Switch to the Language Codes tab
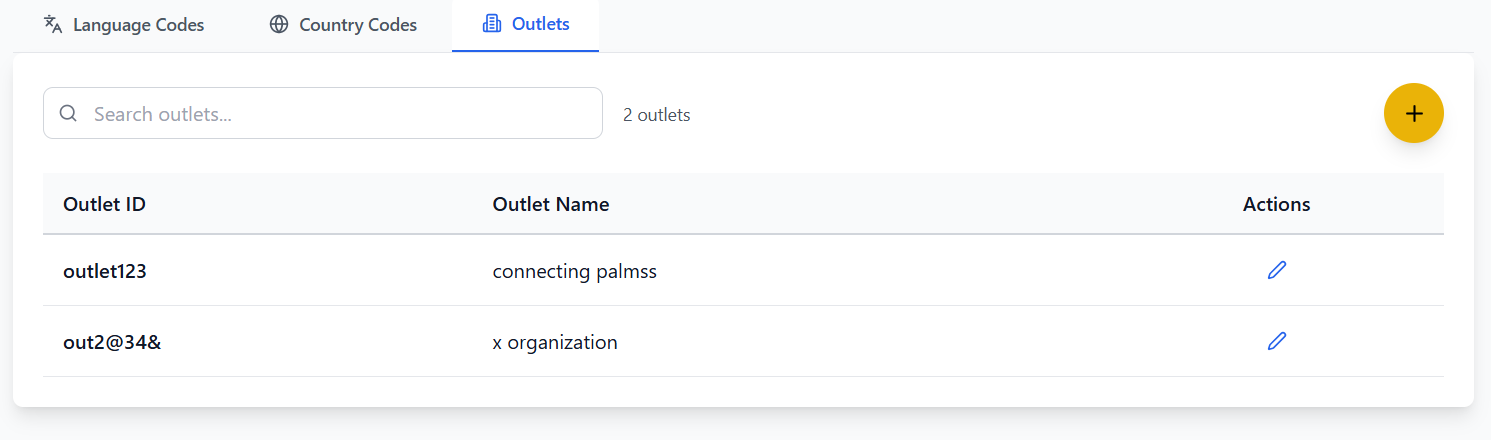The image size is (1491, 440). click(138, 25)
